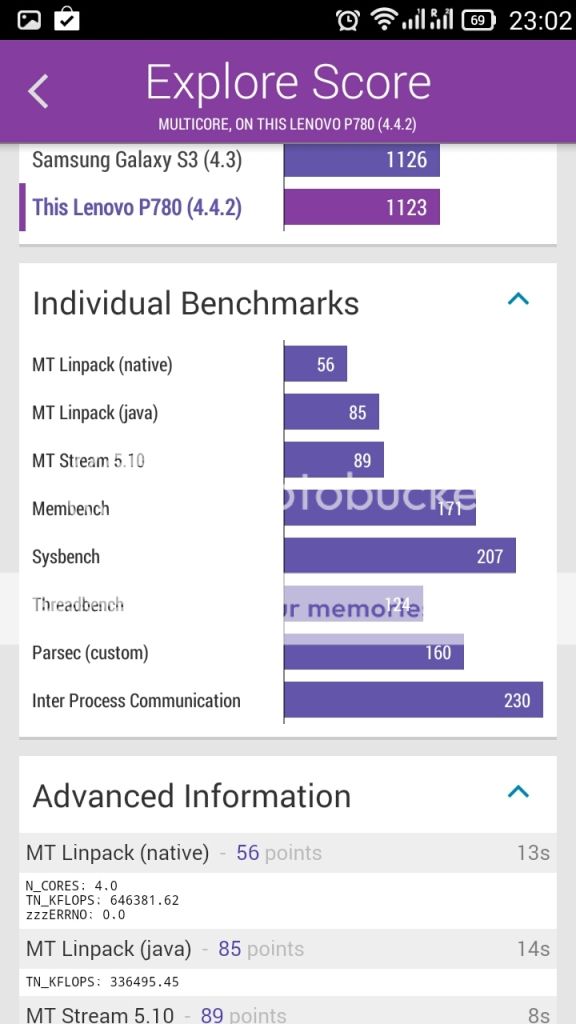Tap the clock showing 23:02
The width and height of the screenshot is (576, 1024).
(x=539, y=20)
